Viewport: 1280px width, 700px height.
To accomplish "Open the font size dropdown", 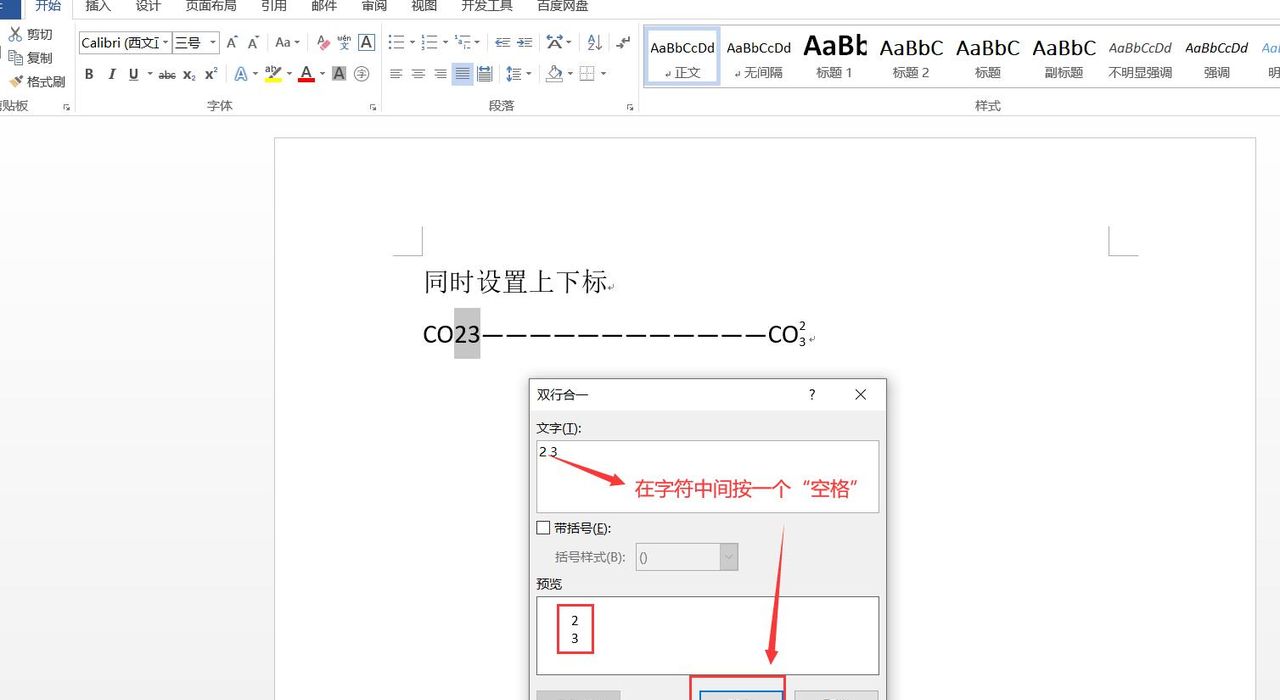I will 212,42.
